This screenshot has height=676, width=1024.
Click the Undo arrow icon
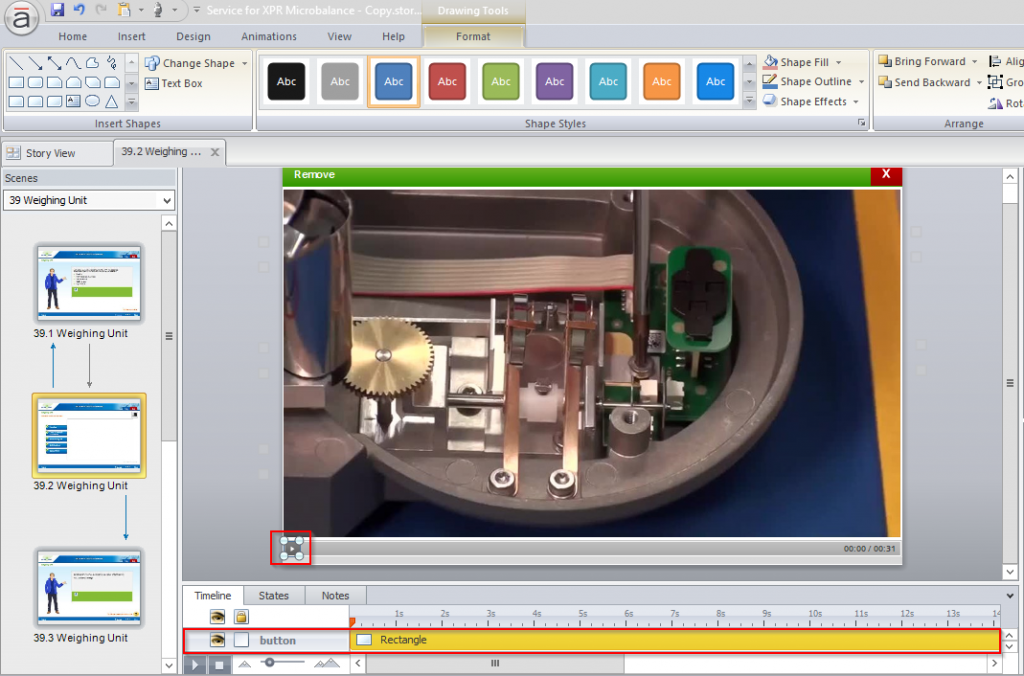[x=79, y=10]
